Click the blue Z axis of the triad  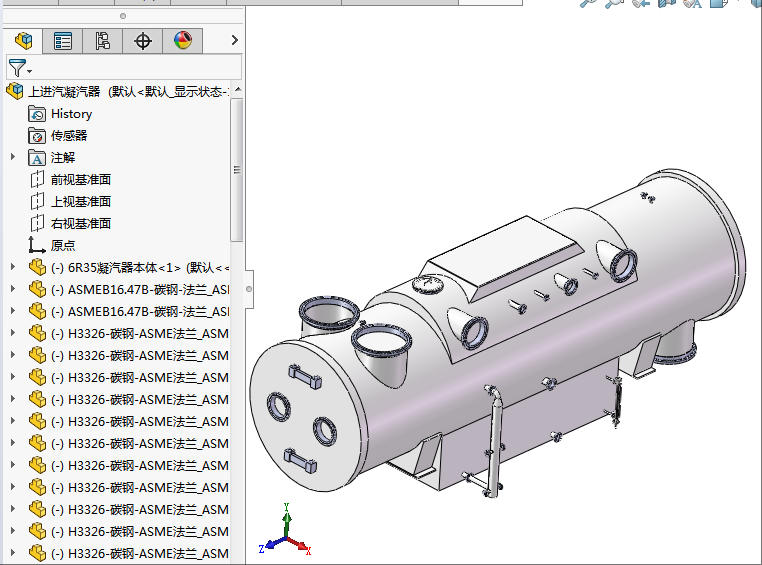pos(271,544)
